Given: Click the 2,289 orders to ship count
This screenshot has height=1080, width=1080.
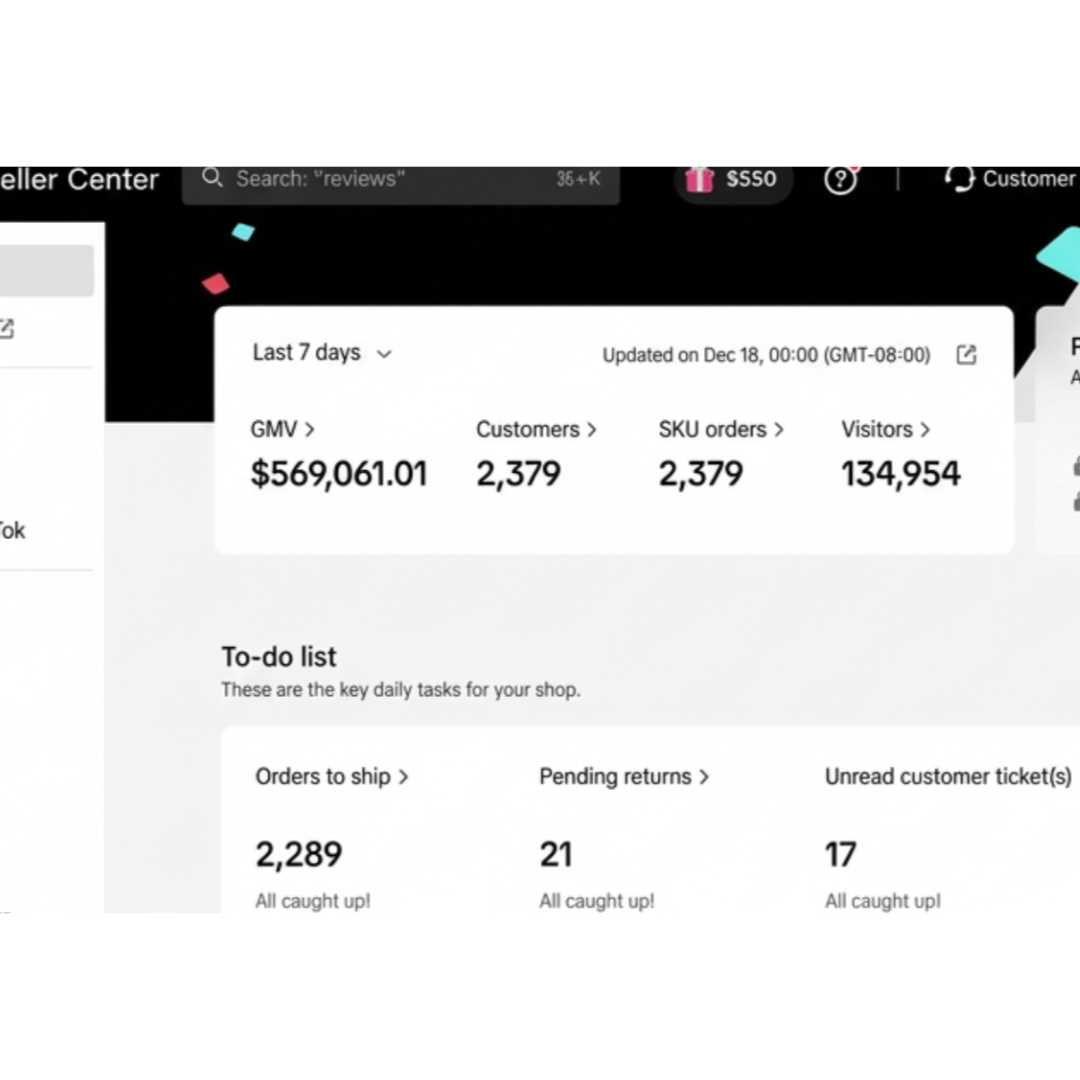Looking at the screenshot, I should pos(298,854).
